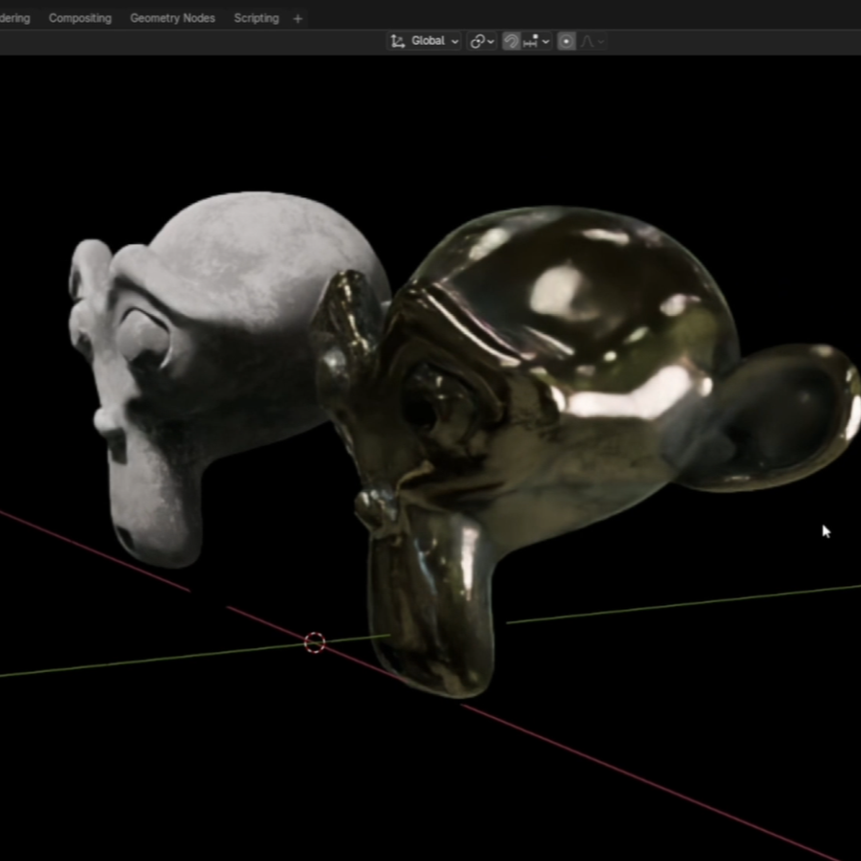861x861 pixels.
Task: Add a new workspace with plus button
Action: click(298, 19)
